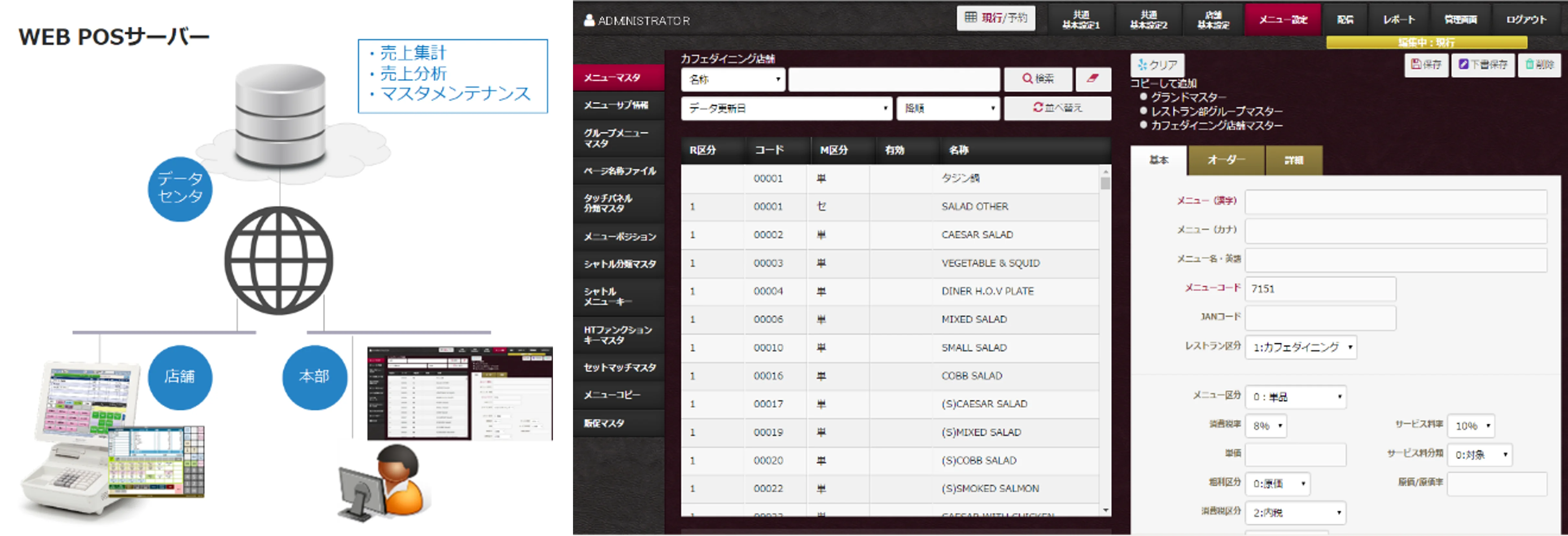Select the レストラン部グループマスター radio option
Image resolution: width=1568 pixels, height=536 pixels.
(1144, 111)
